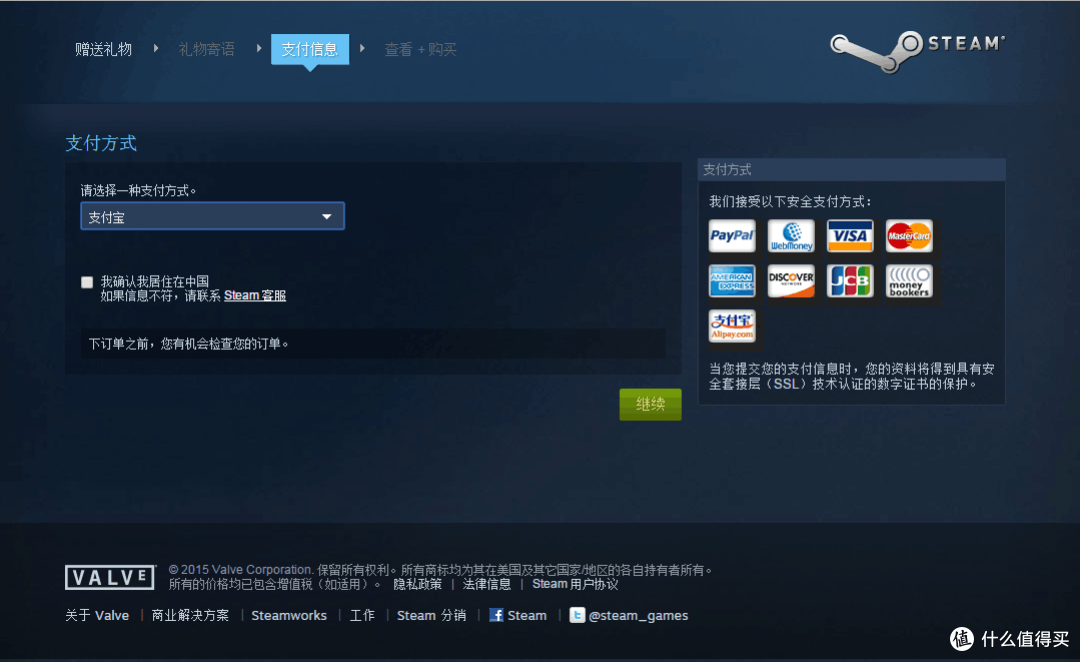Click the green 继续 button
The height and width of the screenshot is (662, 1080).
tap(650, 404)
